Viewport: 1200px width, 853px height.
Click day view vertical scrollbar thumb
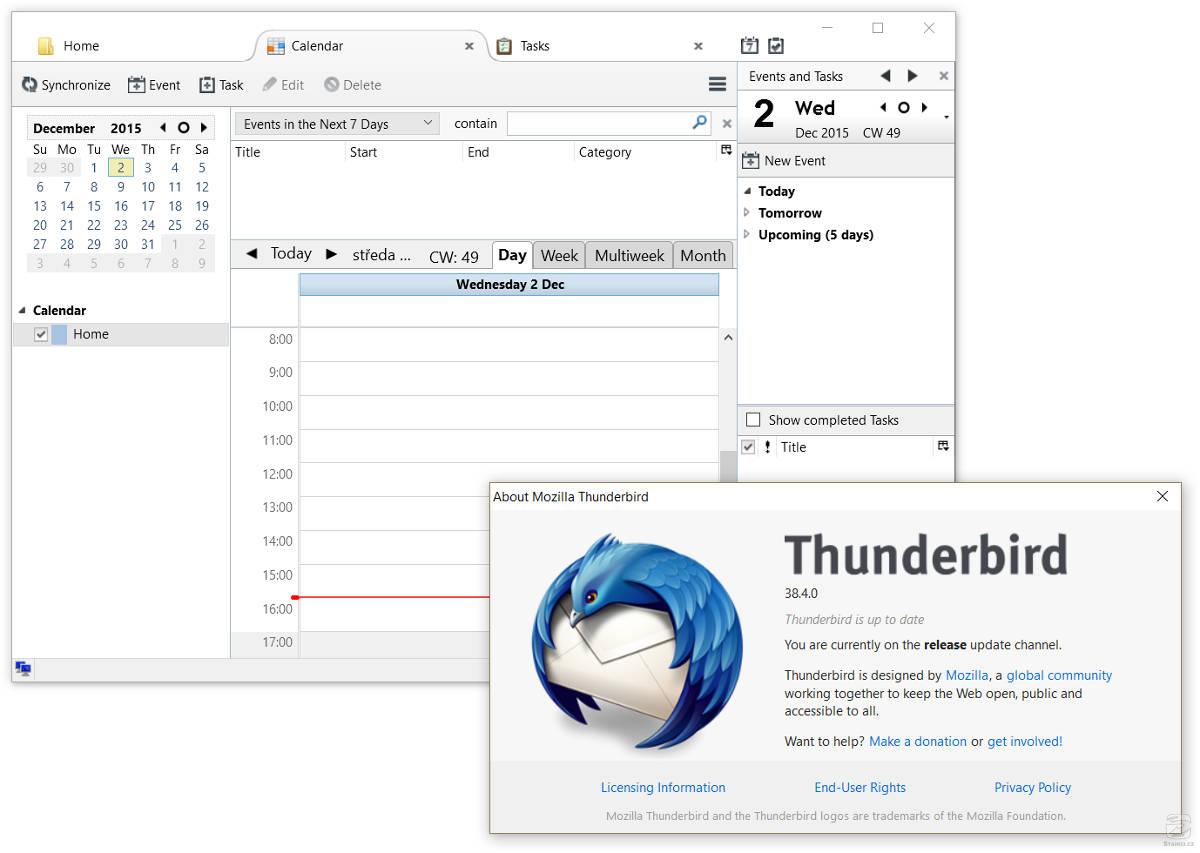tap(727, 468)
